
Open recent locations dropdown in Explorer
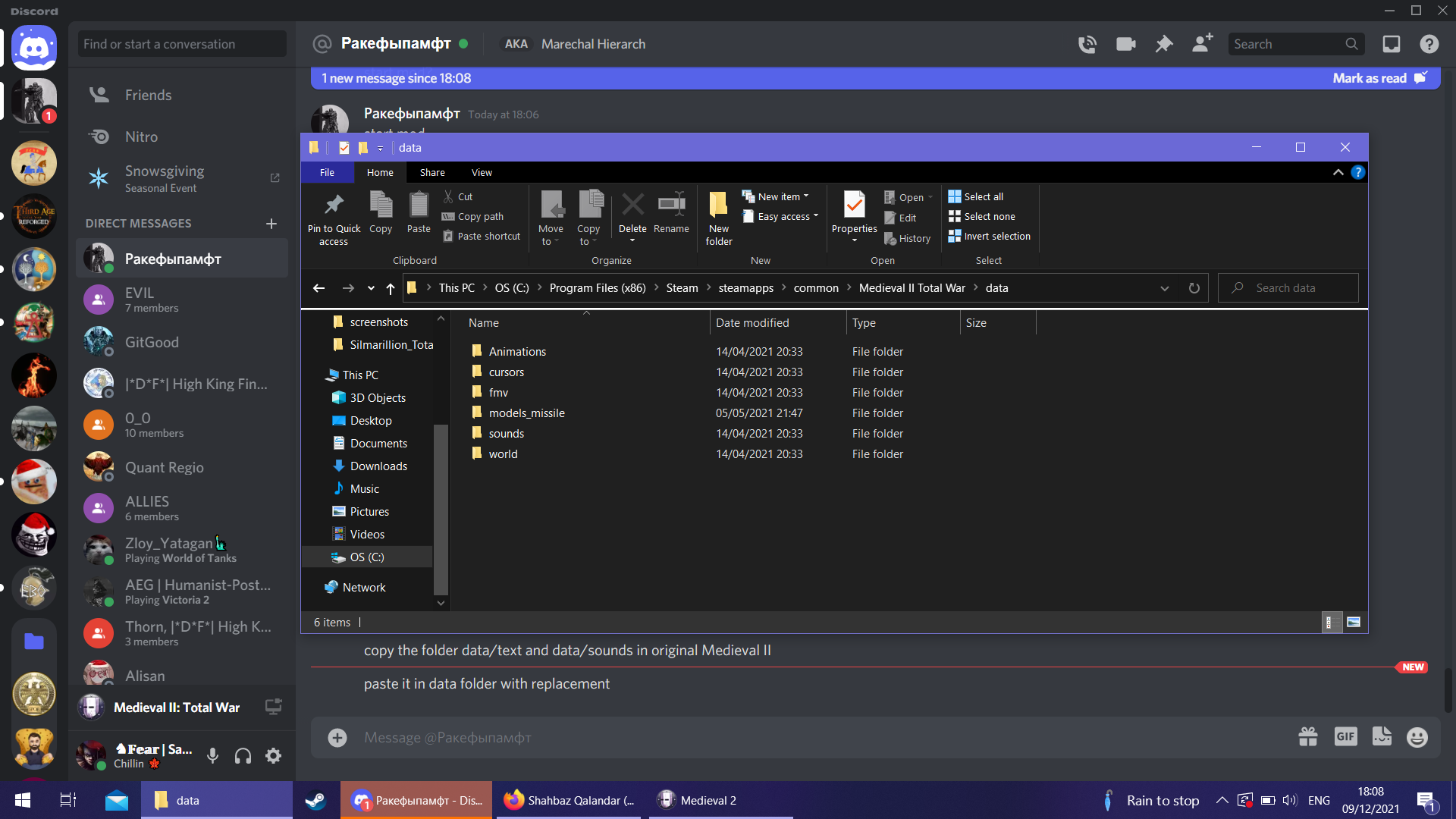point(371,288)
